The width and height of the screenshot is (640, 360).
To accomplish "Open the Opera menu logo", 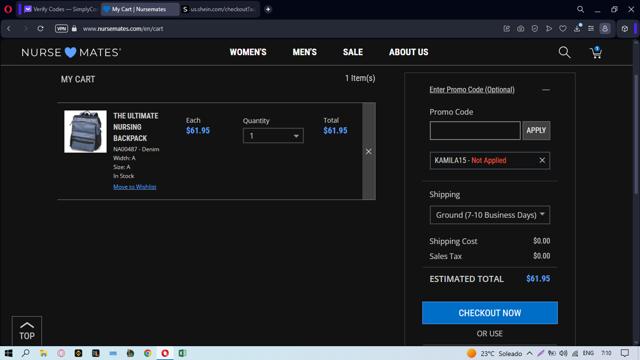I will (x=8, y=9).
